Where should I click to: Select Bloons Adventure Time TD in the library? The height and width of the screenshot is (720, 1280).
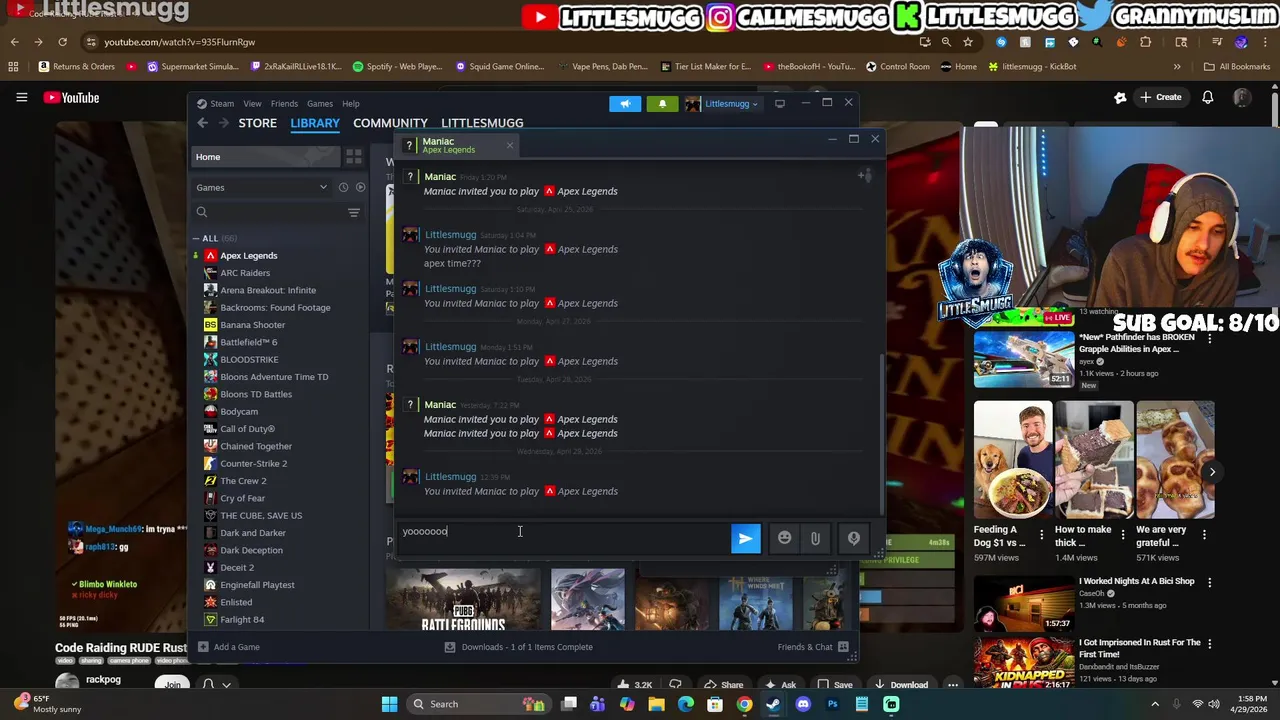tap(274, 377)
